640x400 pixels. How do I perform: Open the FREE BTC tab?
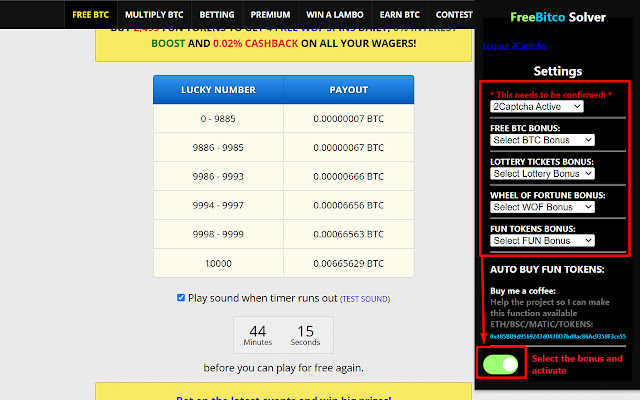91,15
